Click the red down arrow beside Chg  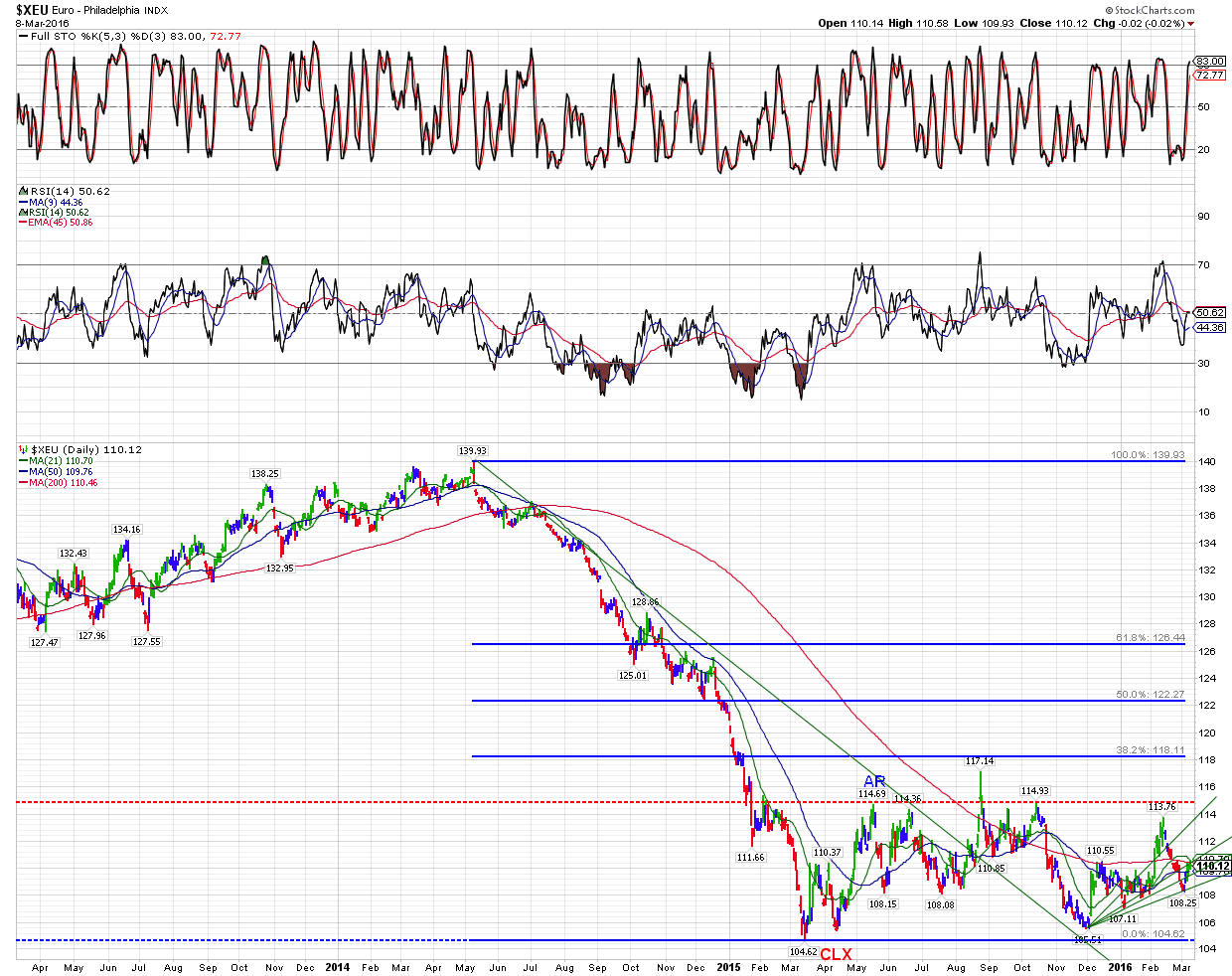(x=1190, y=23)
